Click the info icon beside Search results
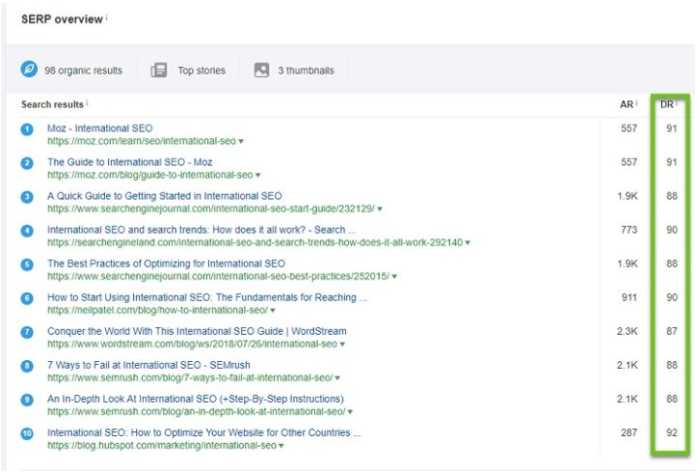This screenshot has width=697, height=472. [x=87, y=104]
